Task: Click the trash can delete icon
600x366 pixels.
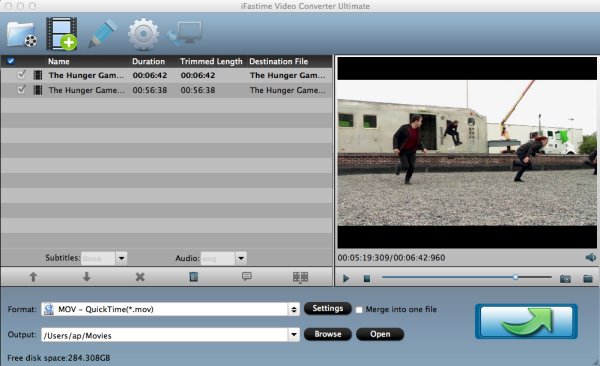Action: tap(194, 276)
